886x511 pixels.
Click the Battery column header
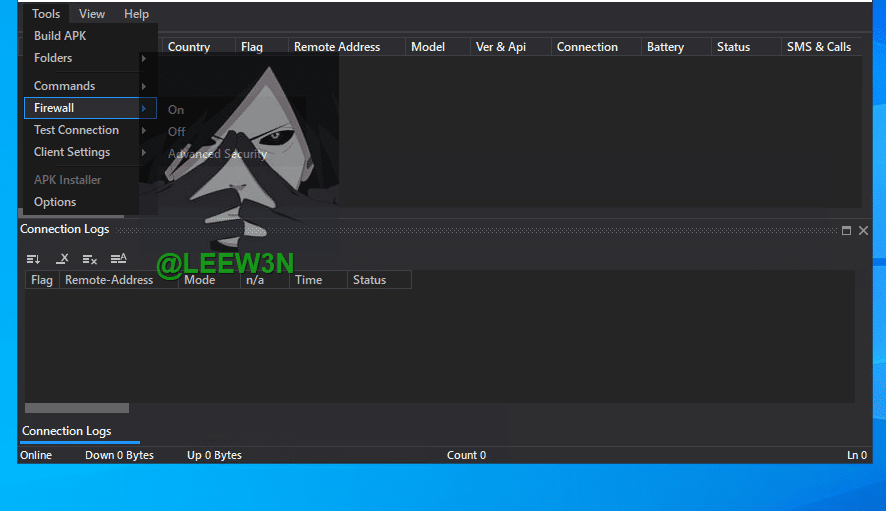tap(665, 47)
